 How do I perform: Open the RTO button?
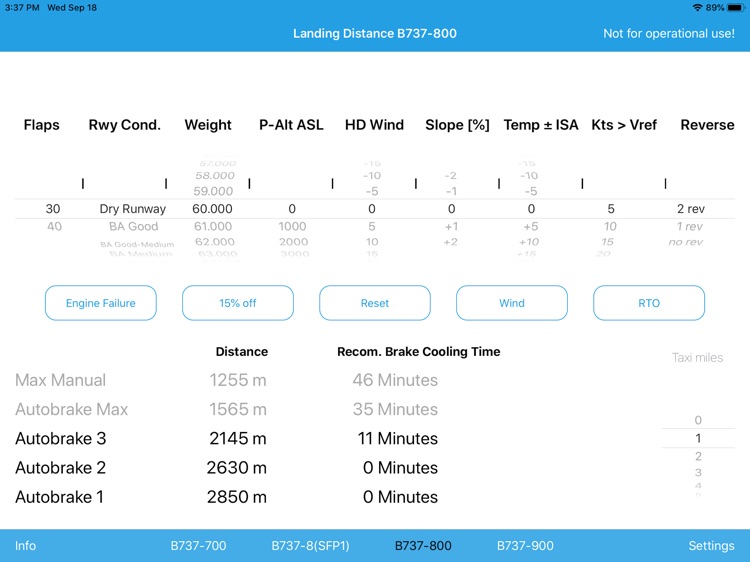pos(649,303)
